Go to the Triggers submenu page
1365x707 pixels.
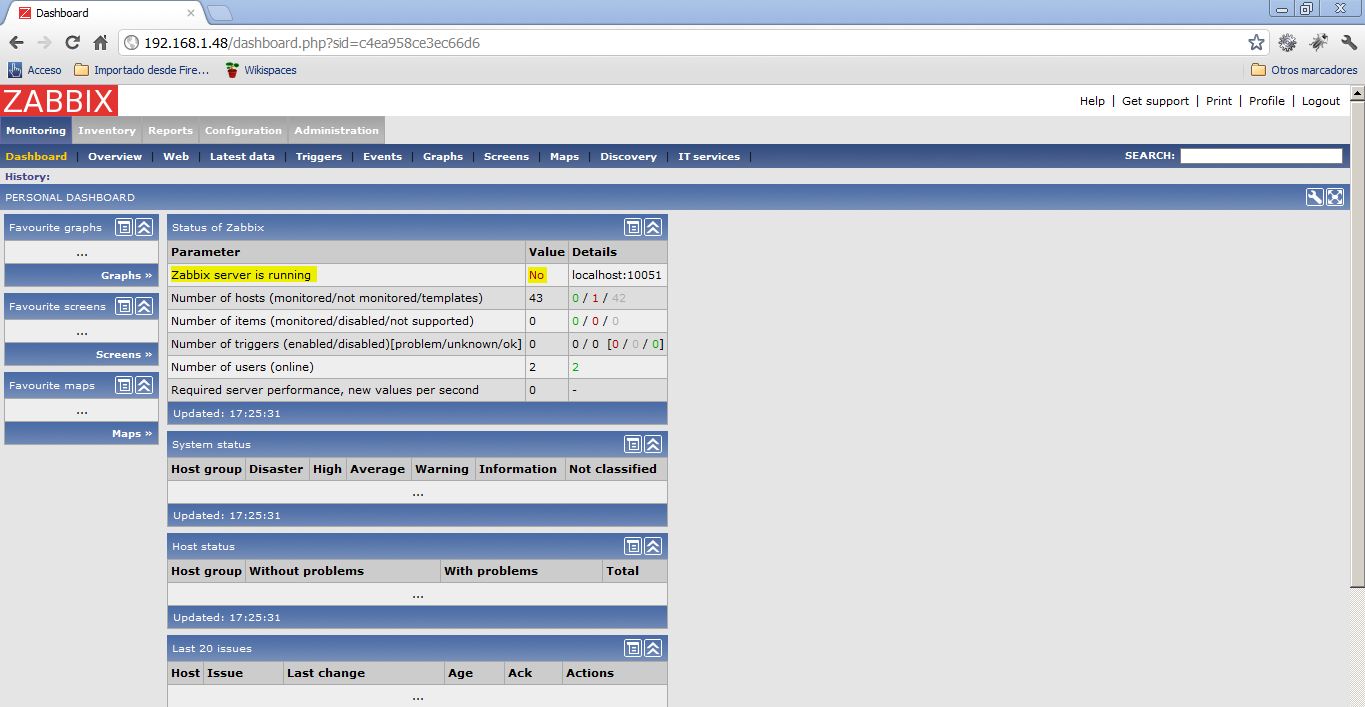tap(318, 156)
